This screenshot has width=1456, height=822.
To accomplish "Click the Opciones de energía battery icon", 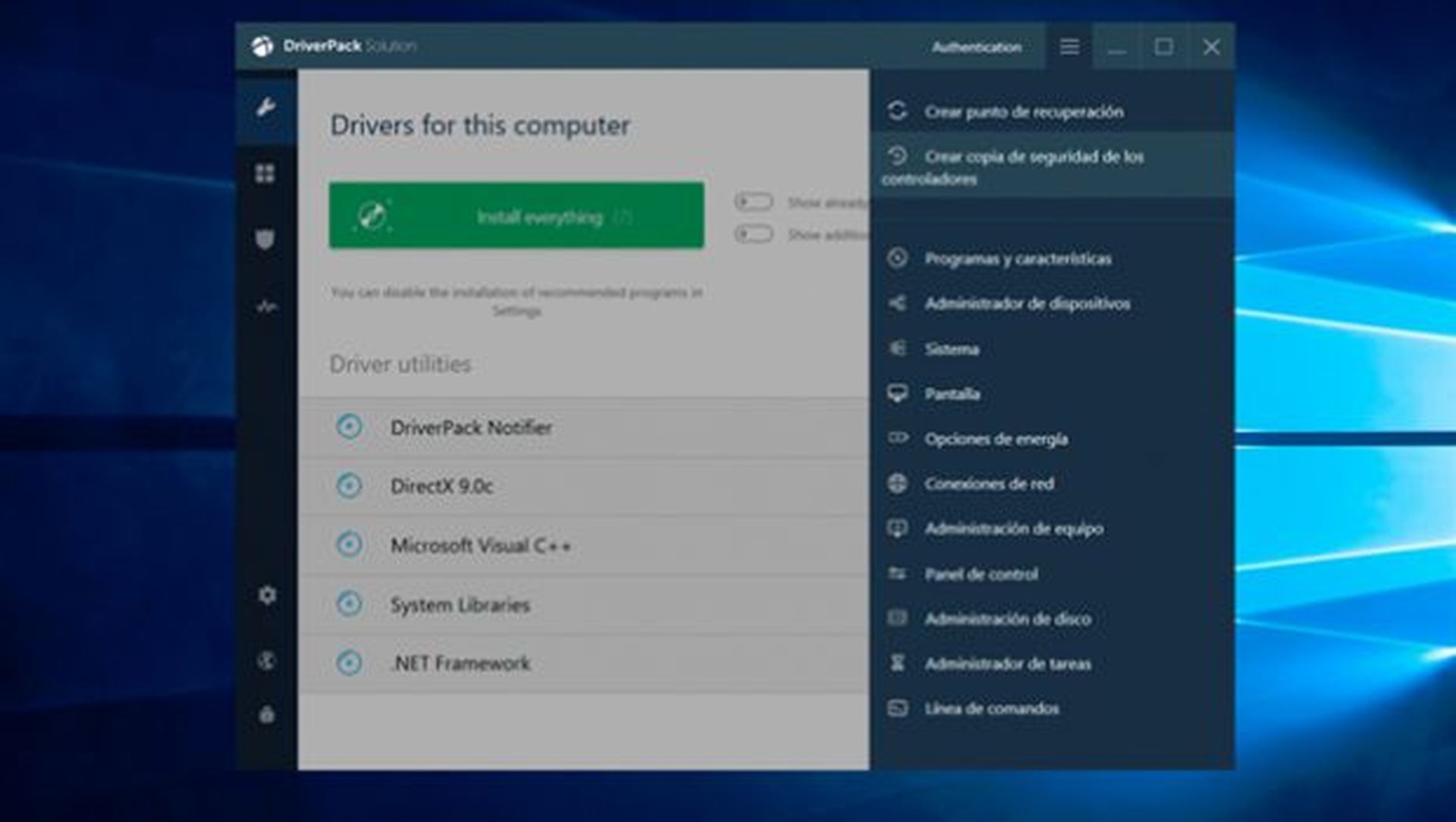I will tap(897, 438).
